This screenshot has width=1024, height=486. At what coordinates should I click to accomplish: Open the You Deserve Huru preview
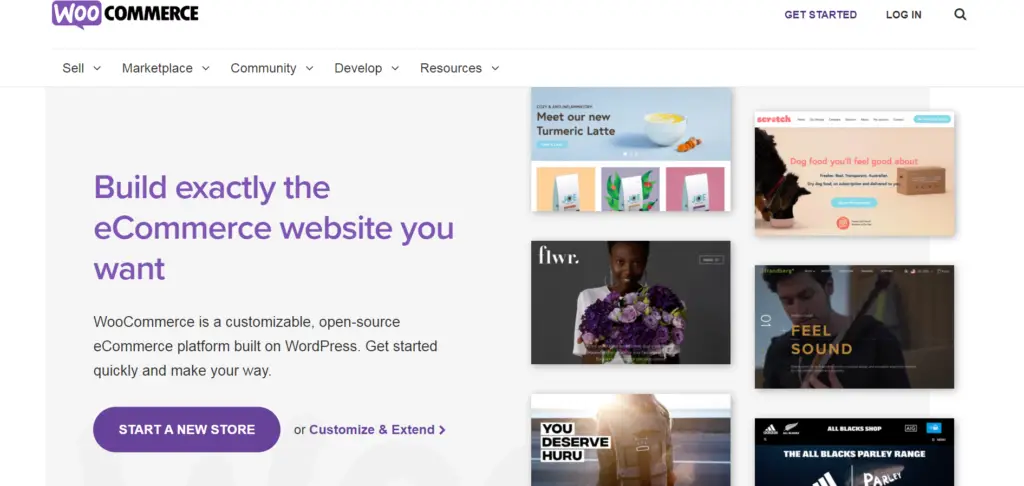coord(630,439)
